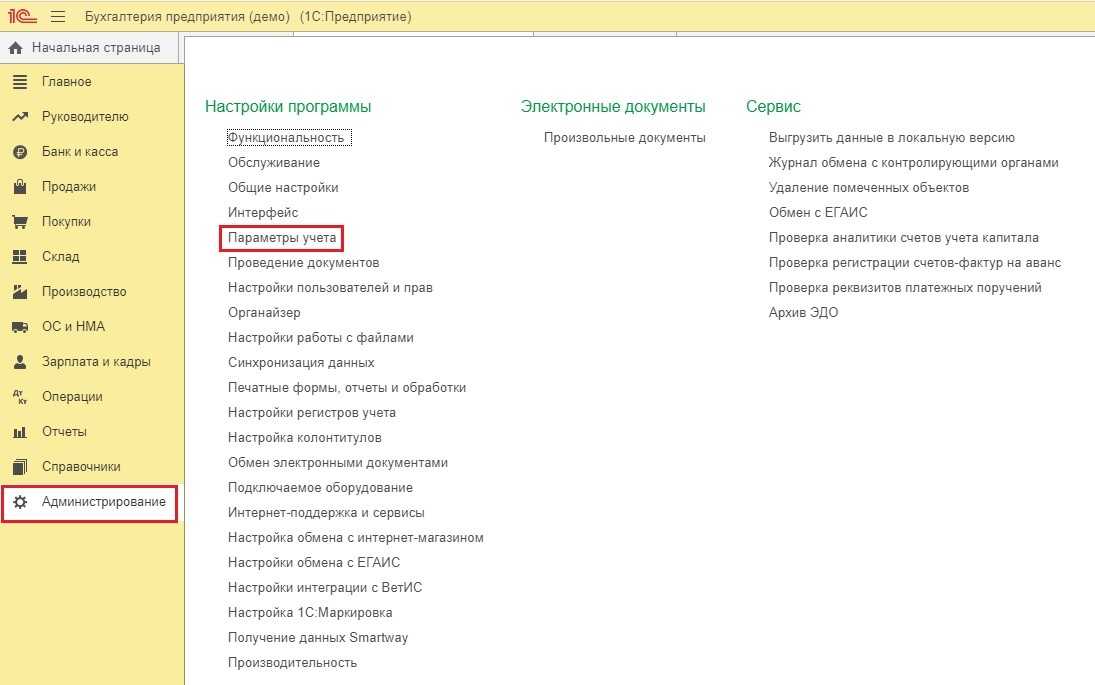Viewport: 1095px width, 685px height.
Task: Click the Продажи shopping bag icon
Action: 20,186
